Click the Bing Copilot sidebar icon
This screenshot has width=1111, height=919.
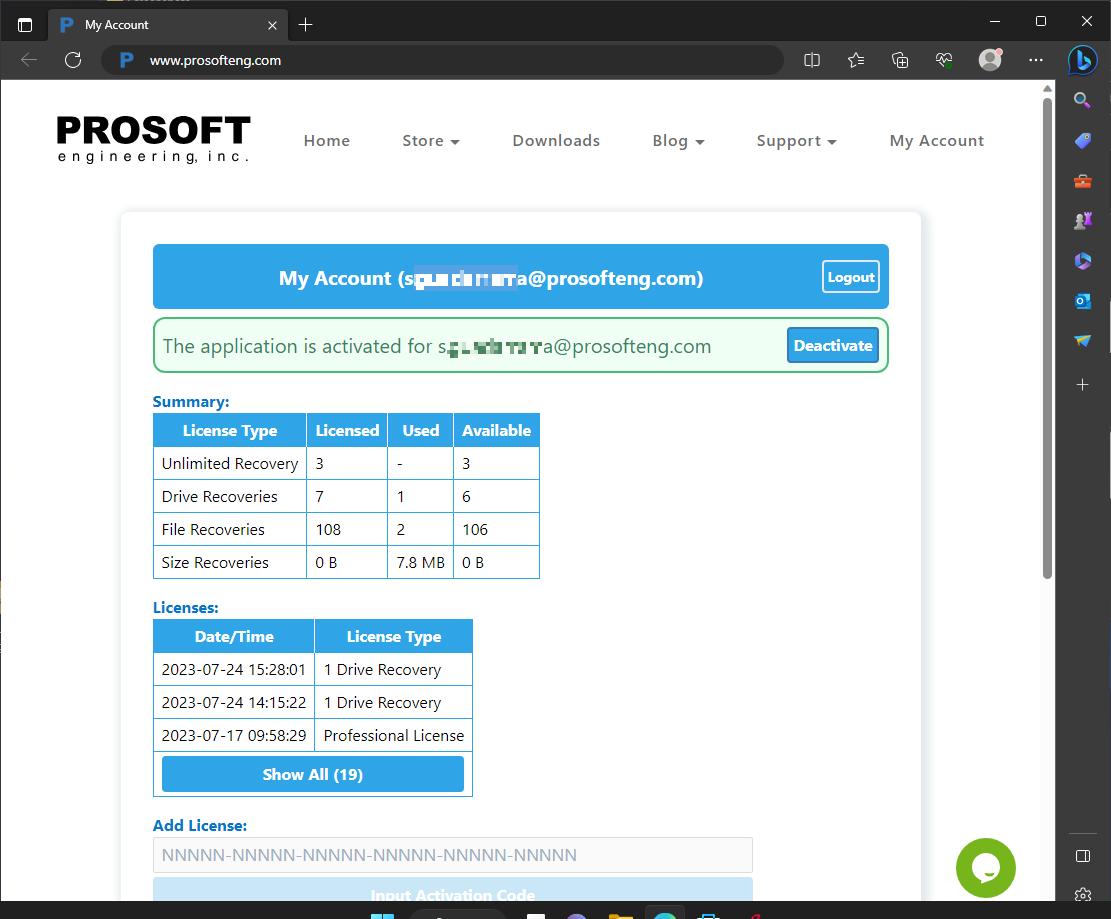click(1082, 60)
